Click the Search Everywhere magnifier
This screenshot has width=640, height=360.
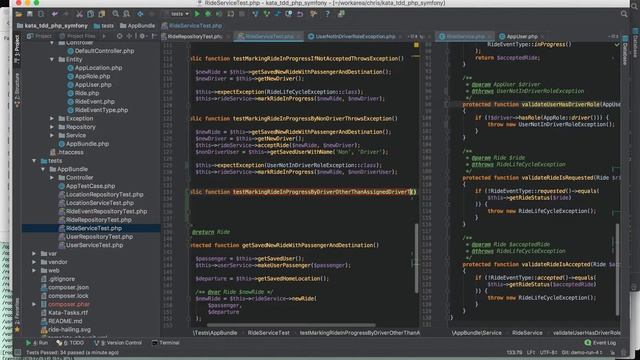coord(624,14)
